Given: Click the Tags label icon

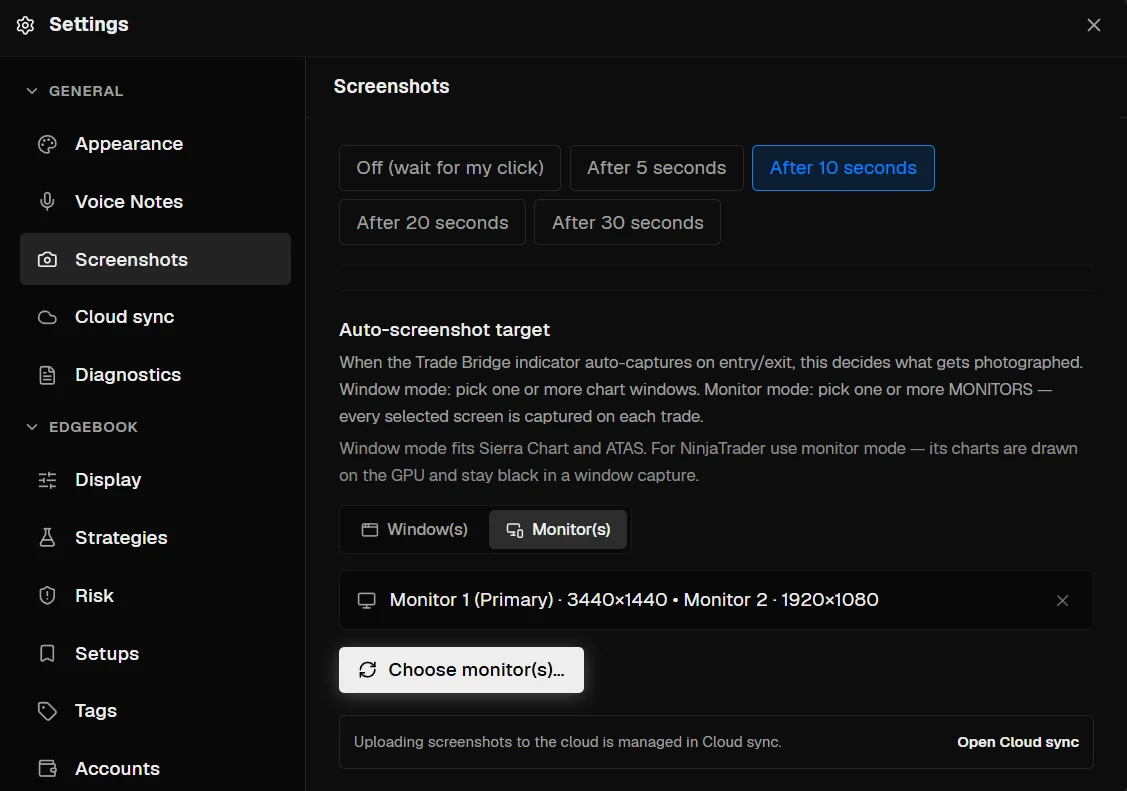Looking at the screenshot, I should [47, 711].
